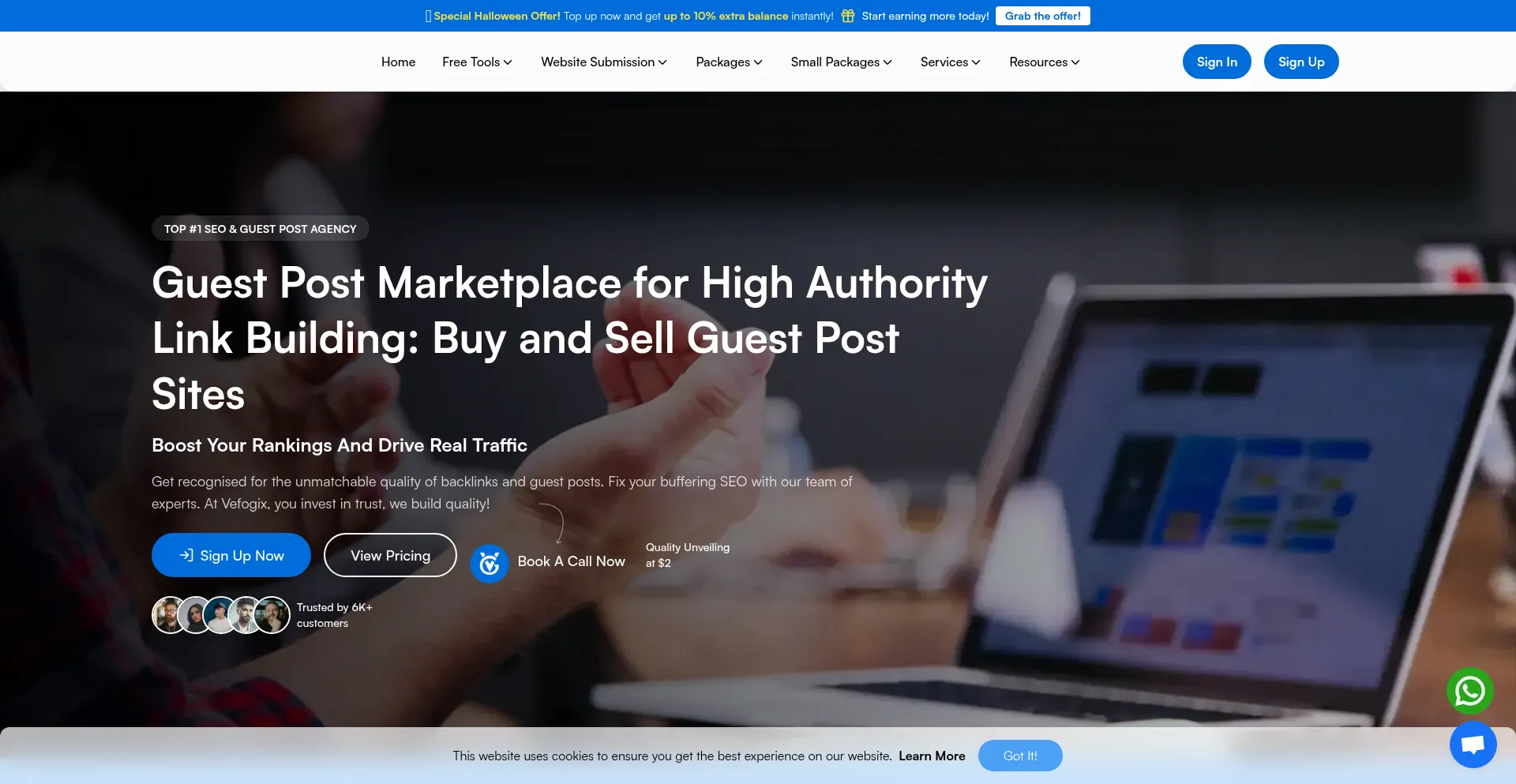Open the Packages dropdown
The image size is (1516, 784).
pyautogui.click(x=729, y=62)
